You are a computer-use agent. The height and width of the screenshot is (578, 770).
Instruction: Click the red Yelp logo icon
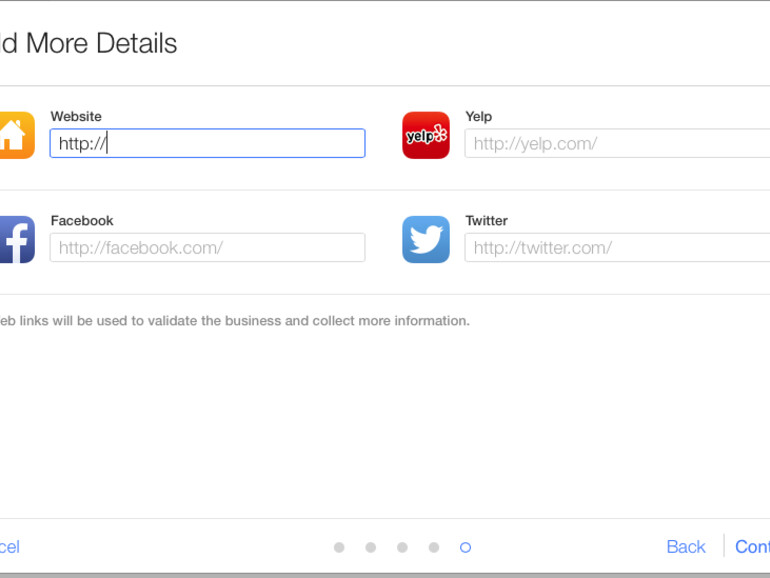click(426, 135)
